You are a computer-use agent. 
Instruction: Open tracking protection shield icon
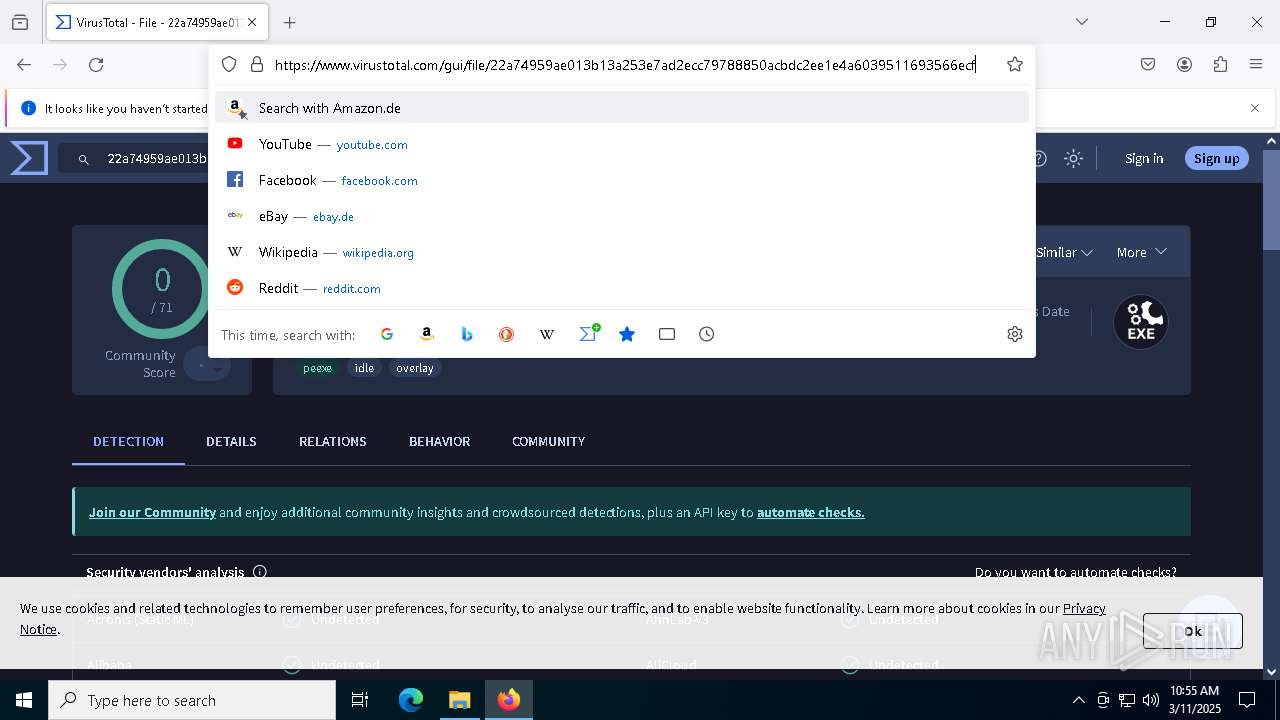pyautogui.click(x=229, y=64)
